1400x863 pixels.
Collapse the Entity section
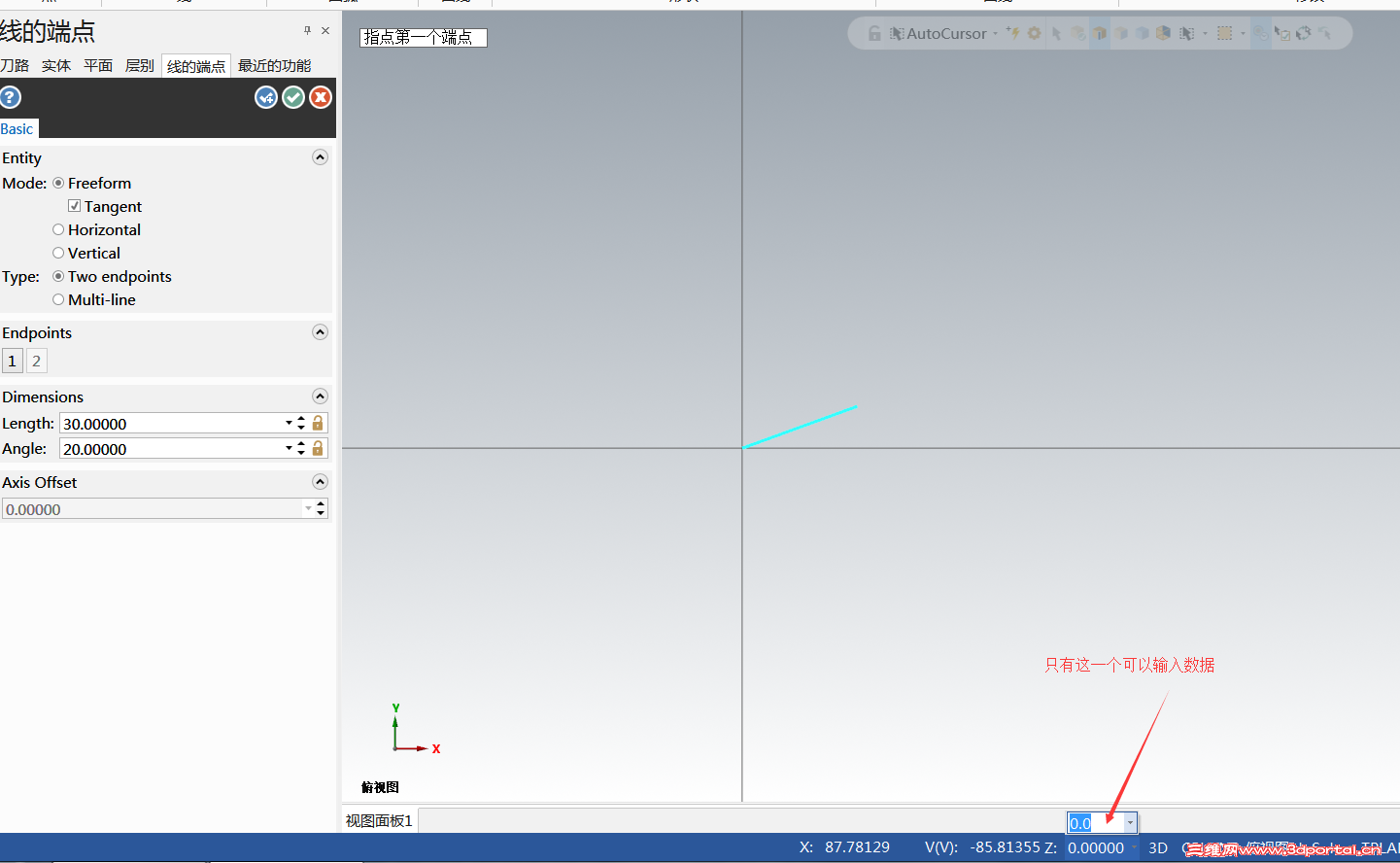tap(320, 157)
